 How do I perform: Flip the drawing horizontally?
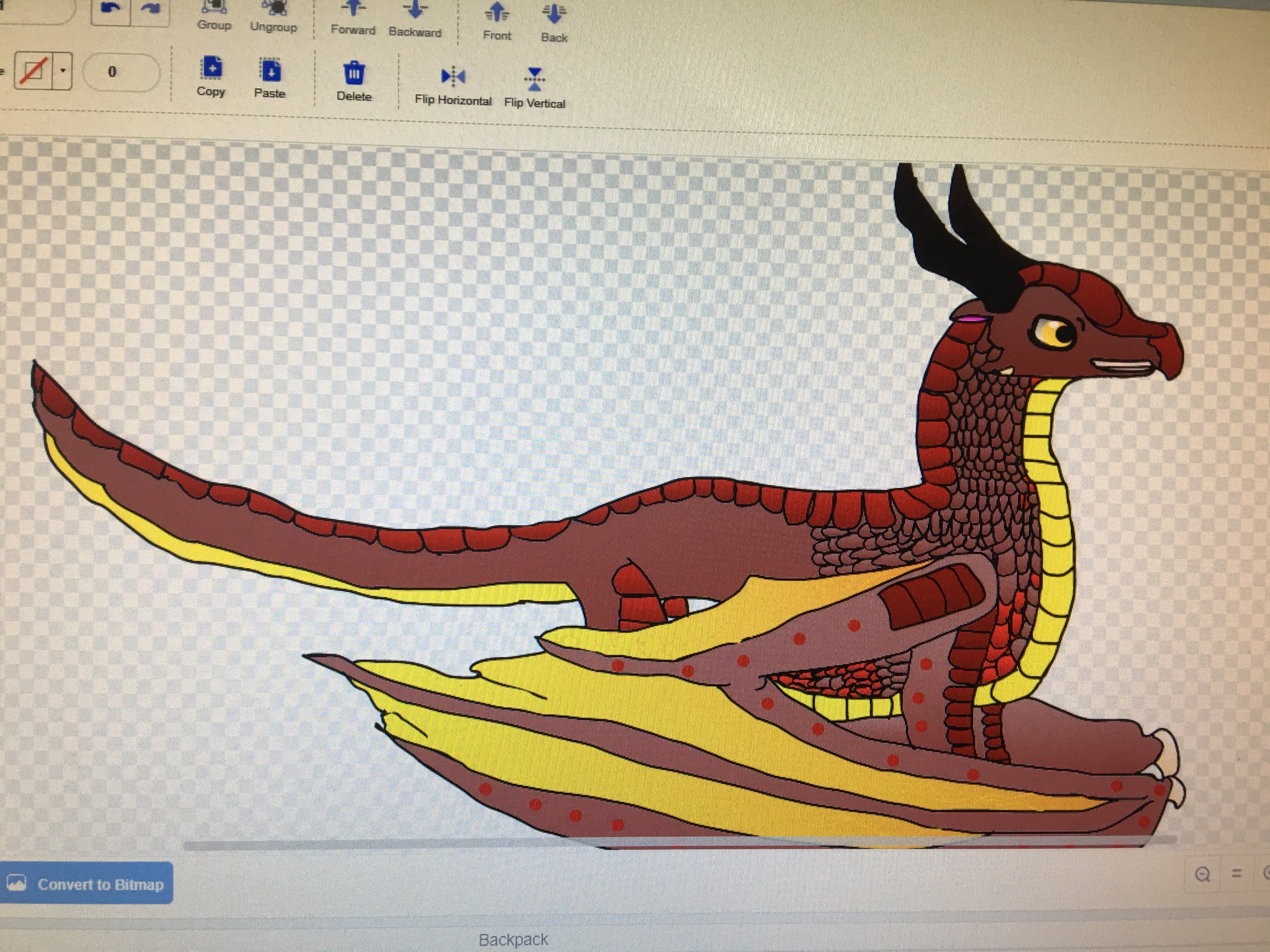[453, 86]
